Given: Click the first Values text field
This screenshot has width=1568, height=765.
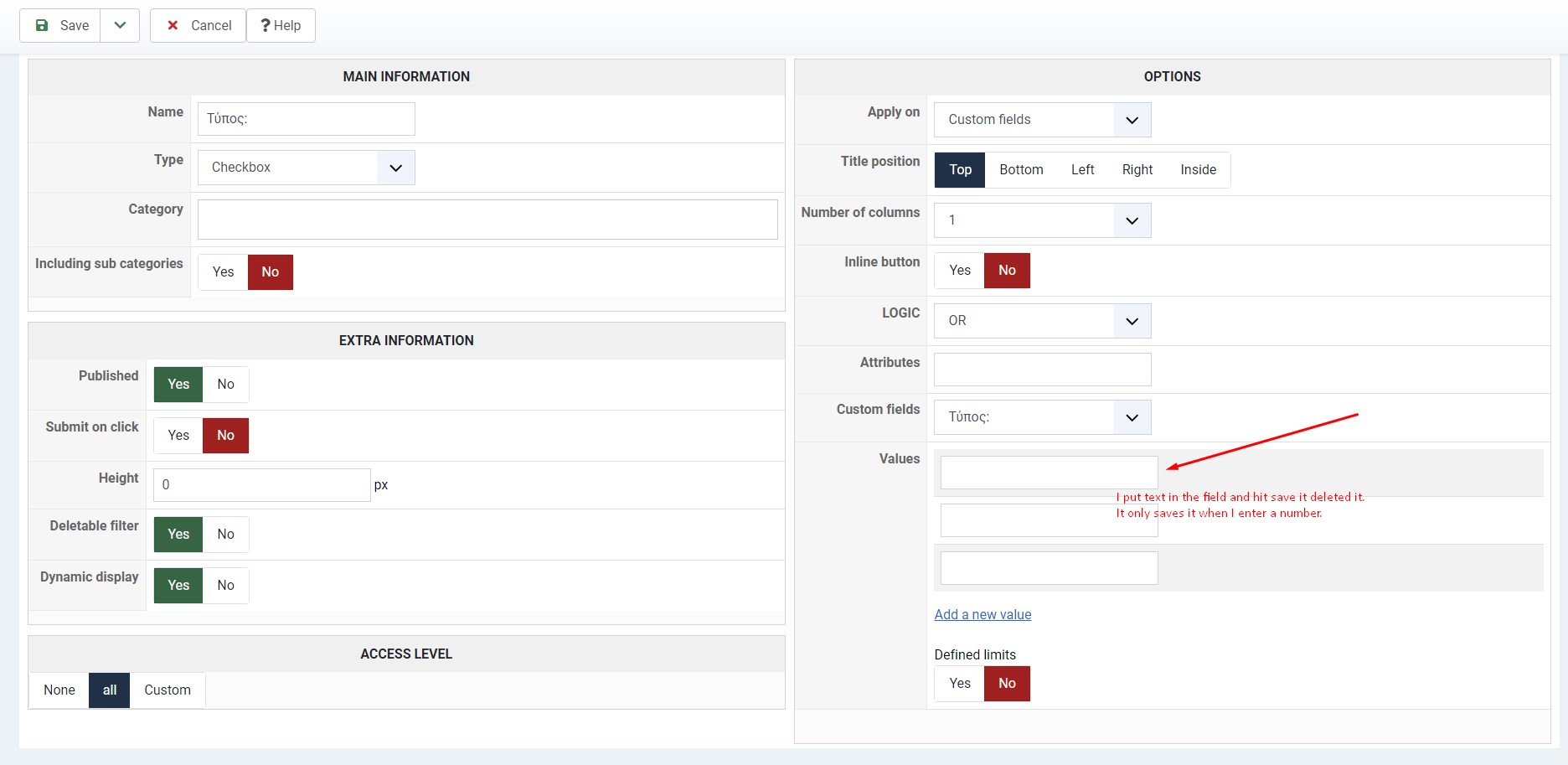Looking at the screenshot, I should click(x=1049, y=473).
